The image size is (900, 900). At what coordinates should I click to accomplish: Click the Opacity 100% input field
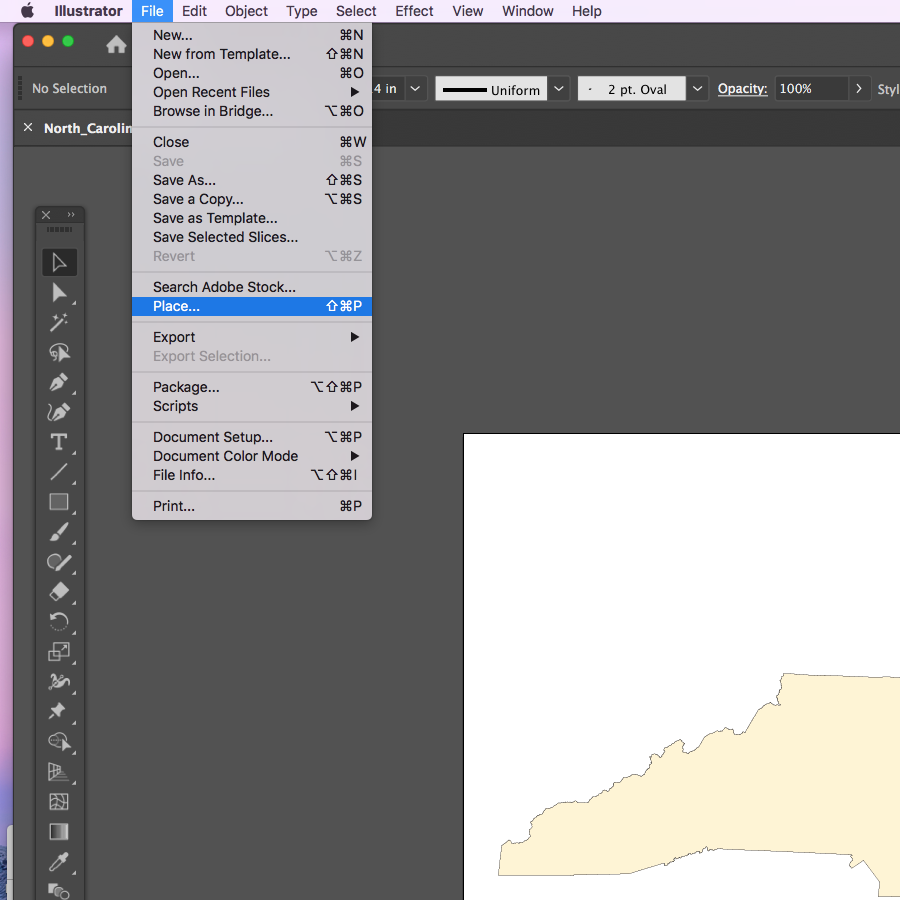(x=811, y=89)
